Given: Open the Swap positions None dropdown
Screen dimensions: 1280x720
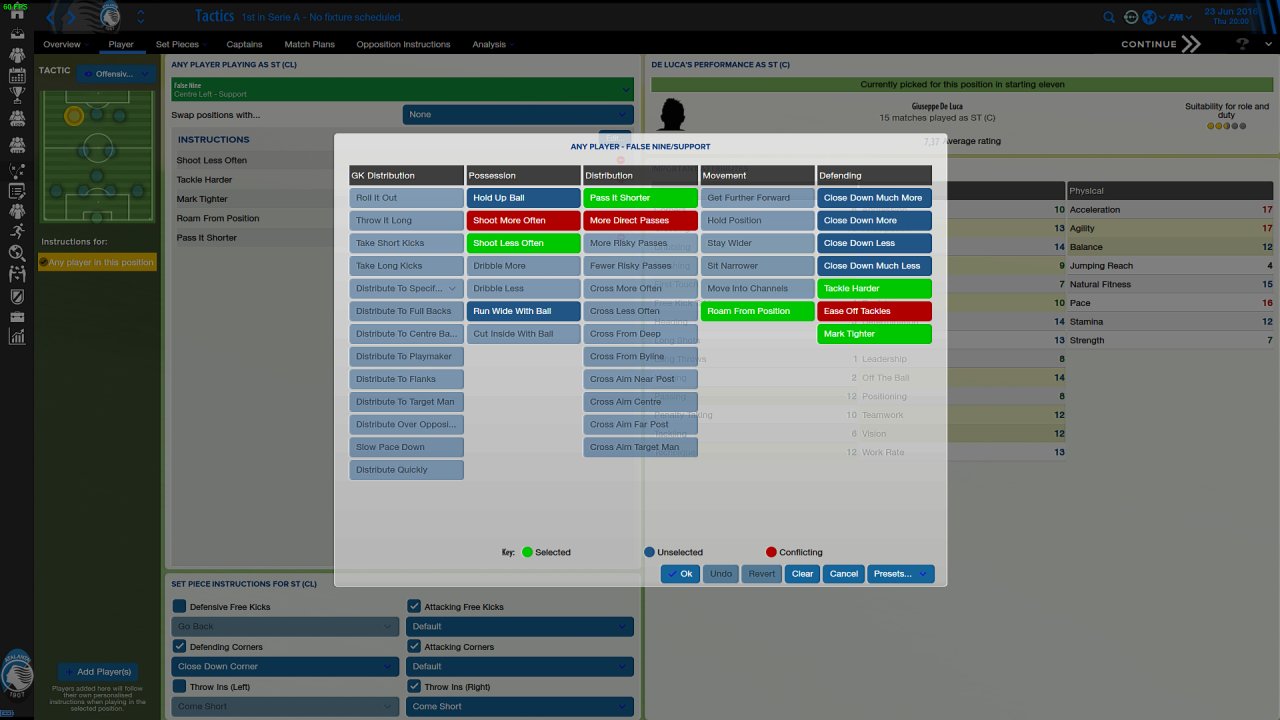Looking at the screenshot, I should (x=518, y=115).
